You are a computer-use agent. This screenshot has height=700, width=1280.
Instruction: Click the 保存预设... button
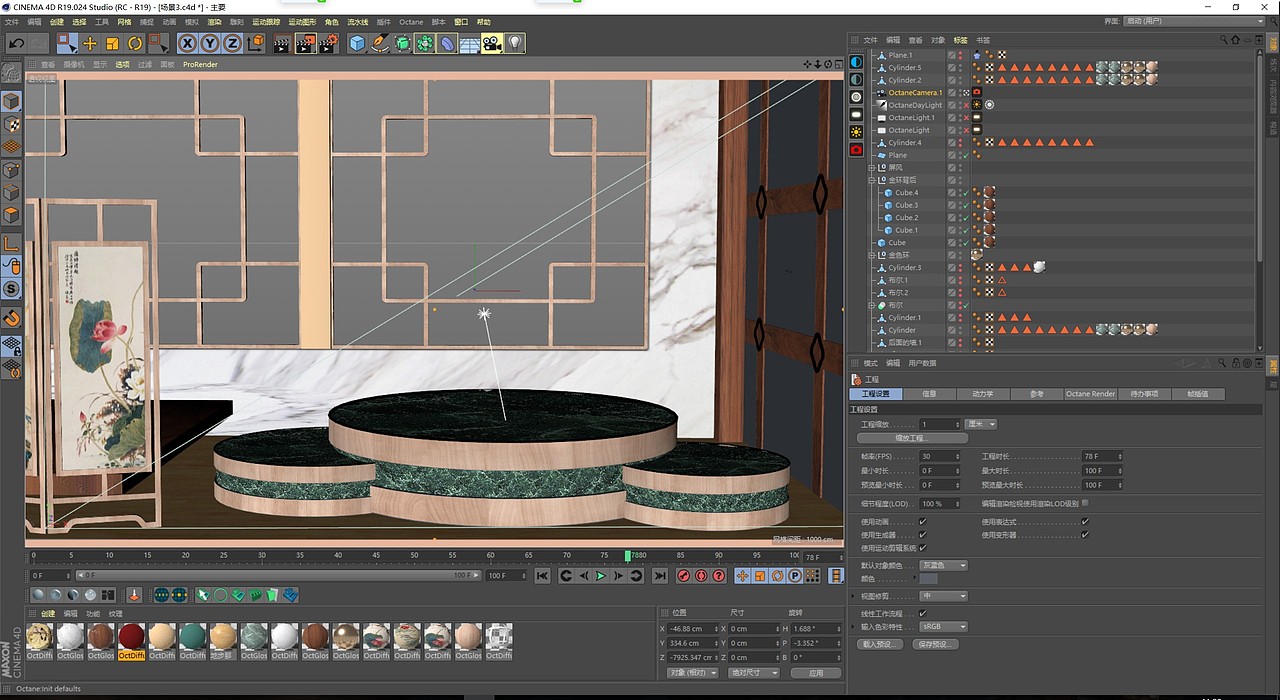click(935, 644)
